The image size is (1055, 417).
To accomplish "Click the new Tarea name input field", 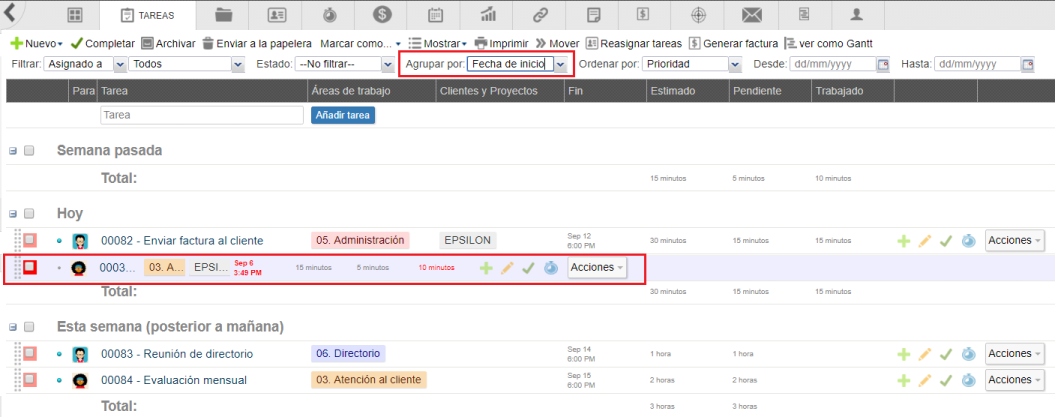I will pyautogui.click(x=201, y=115).
